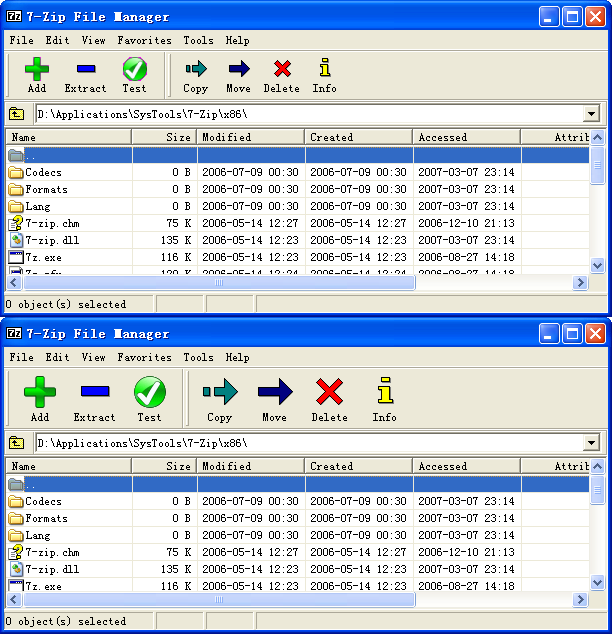Click scroll down arrow in top window
This screenshot has width=612, height=634.
[x=597, y=265]
